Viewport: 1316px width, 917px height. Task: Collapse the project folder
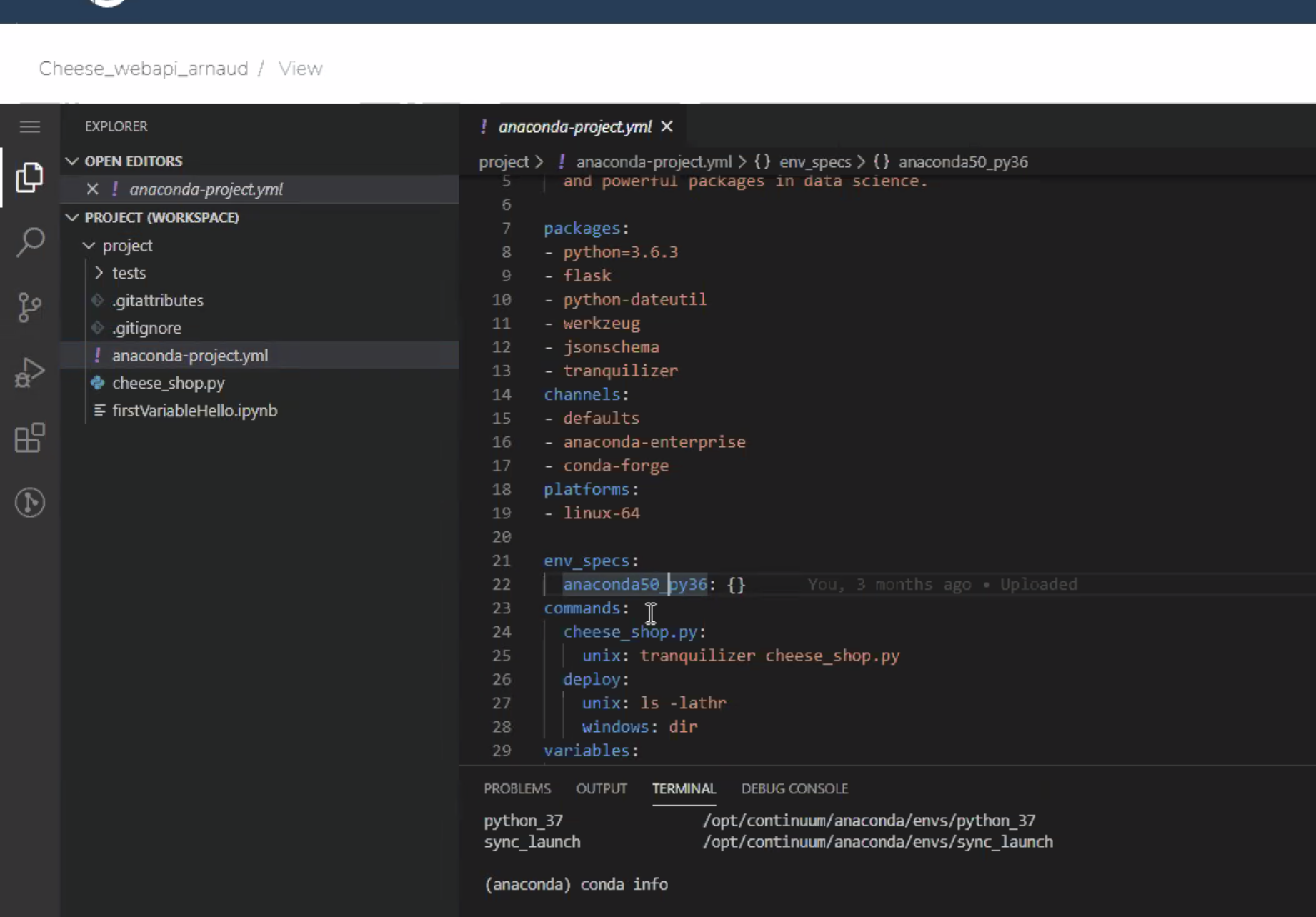coord(89,246)
